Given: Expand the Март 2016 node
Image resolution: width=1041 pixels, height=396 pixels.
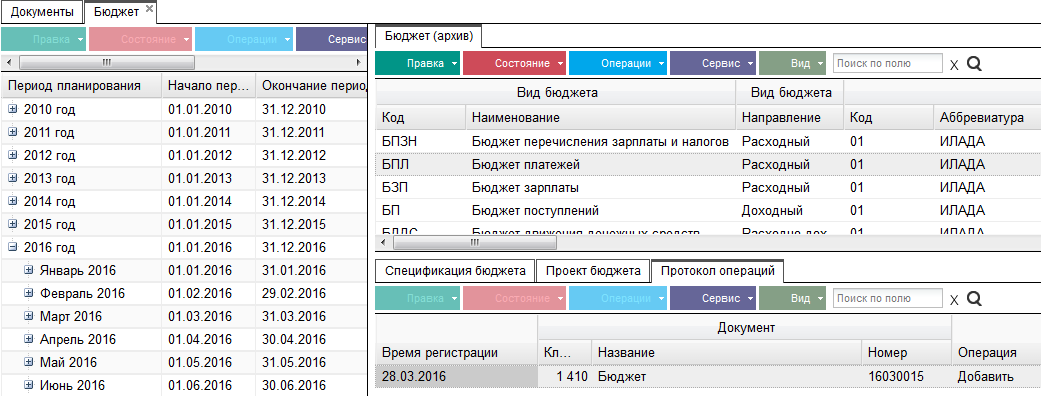Looking at the screenshot, I should point(29,316).
